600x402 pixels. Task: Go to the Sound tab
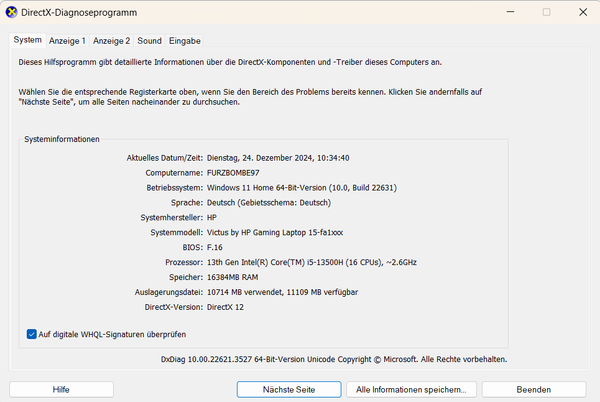(149, 41)
